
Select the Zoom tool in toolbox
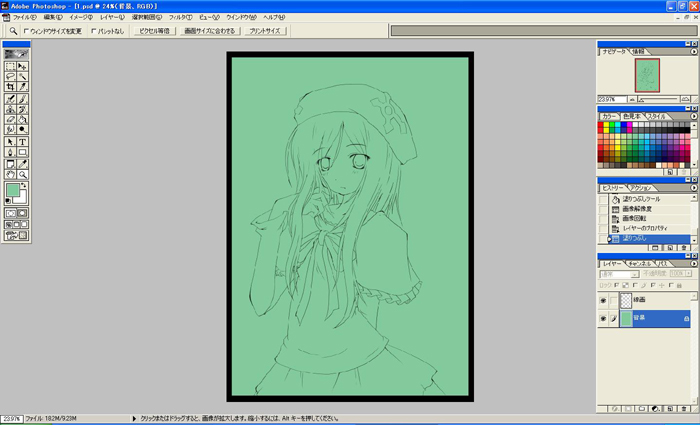click(x=22, y=174)
